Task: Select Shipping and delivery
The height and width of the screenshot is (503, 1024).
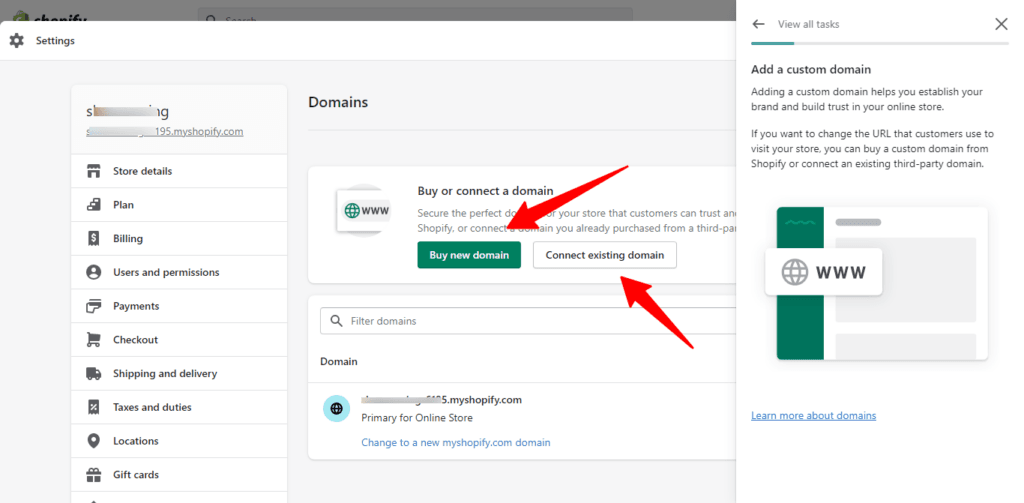Action: tap(179, 374)
